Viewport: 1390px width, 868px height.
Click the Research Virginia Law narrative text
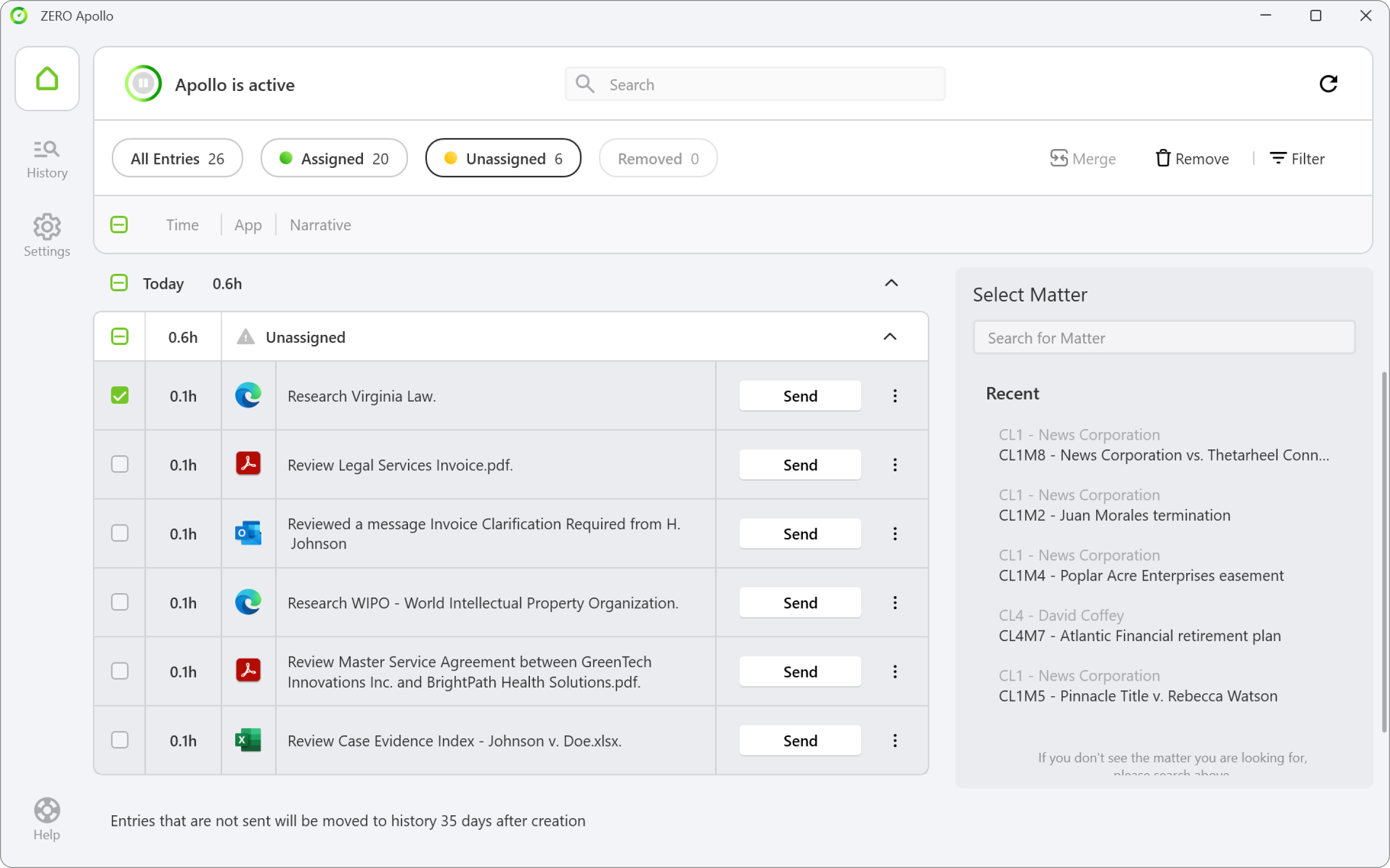click(362, 396)
